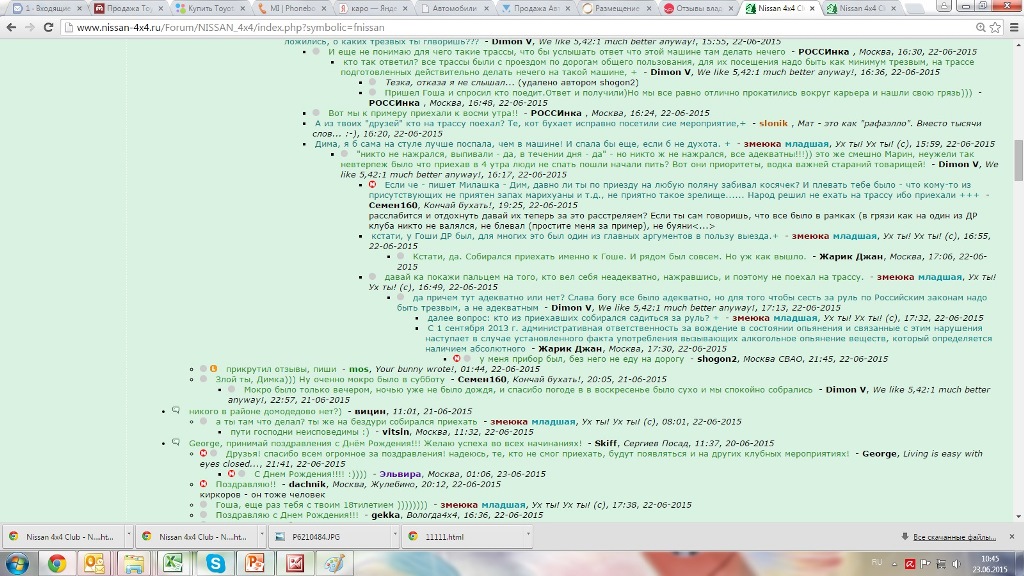Image resolution: width=1024 pixels, height=576 pixels.
Task: Click 'Все скачанные файлы...' link
Action: coord(954,537)
